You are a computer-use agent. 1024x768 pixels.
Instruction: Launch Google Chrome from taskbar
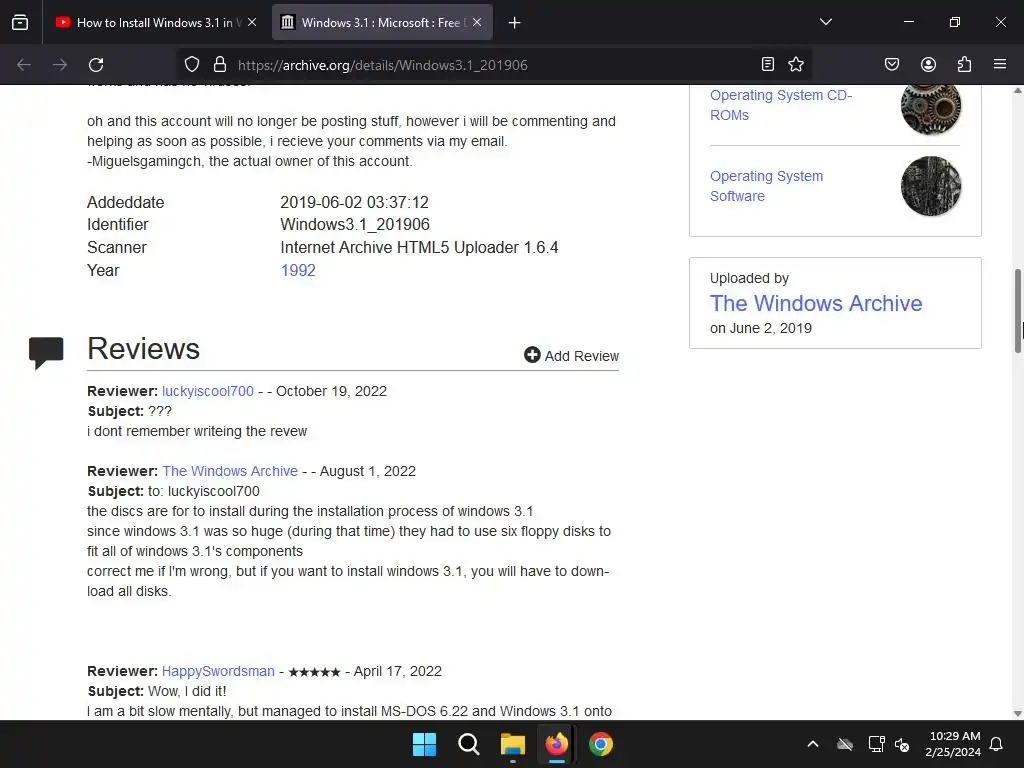pos(601,744)
